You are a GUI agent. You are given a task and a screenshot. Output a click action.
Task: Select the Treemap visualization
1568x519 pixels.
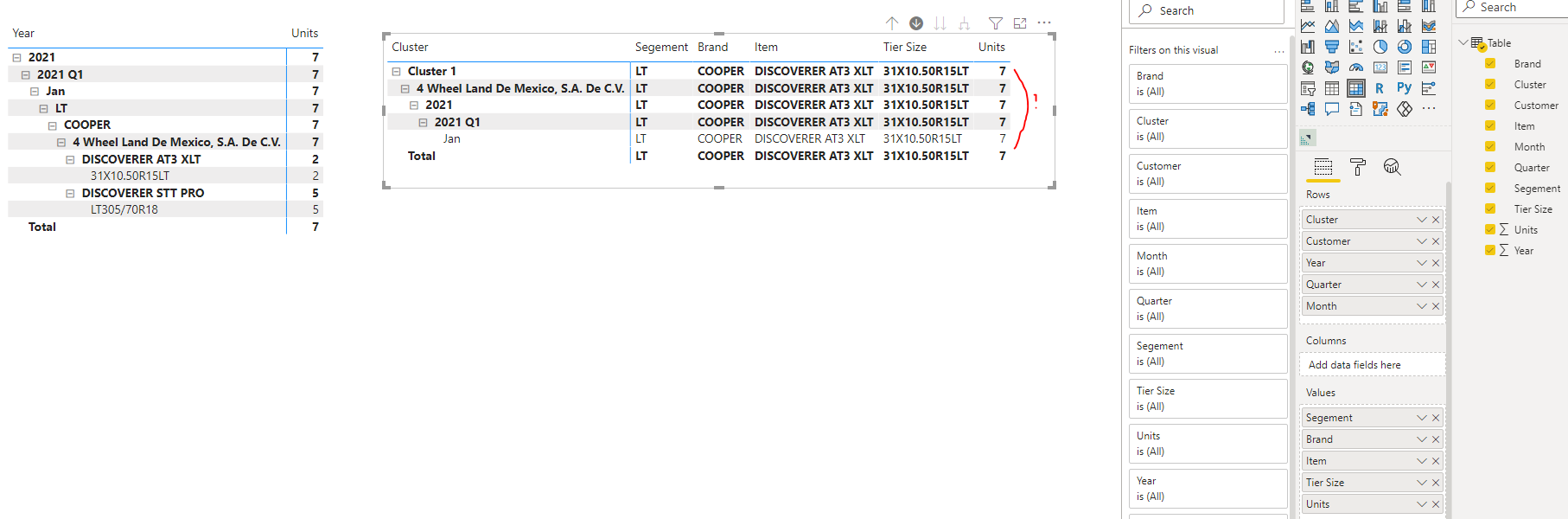1429,47
